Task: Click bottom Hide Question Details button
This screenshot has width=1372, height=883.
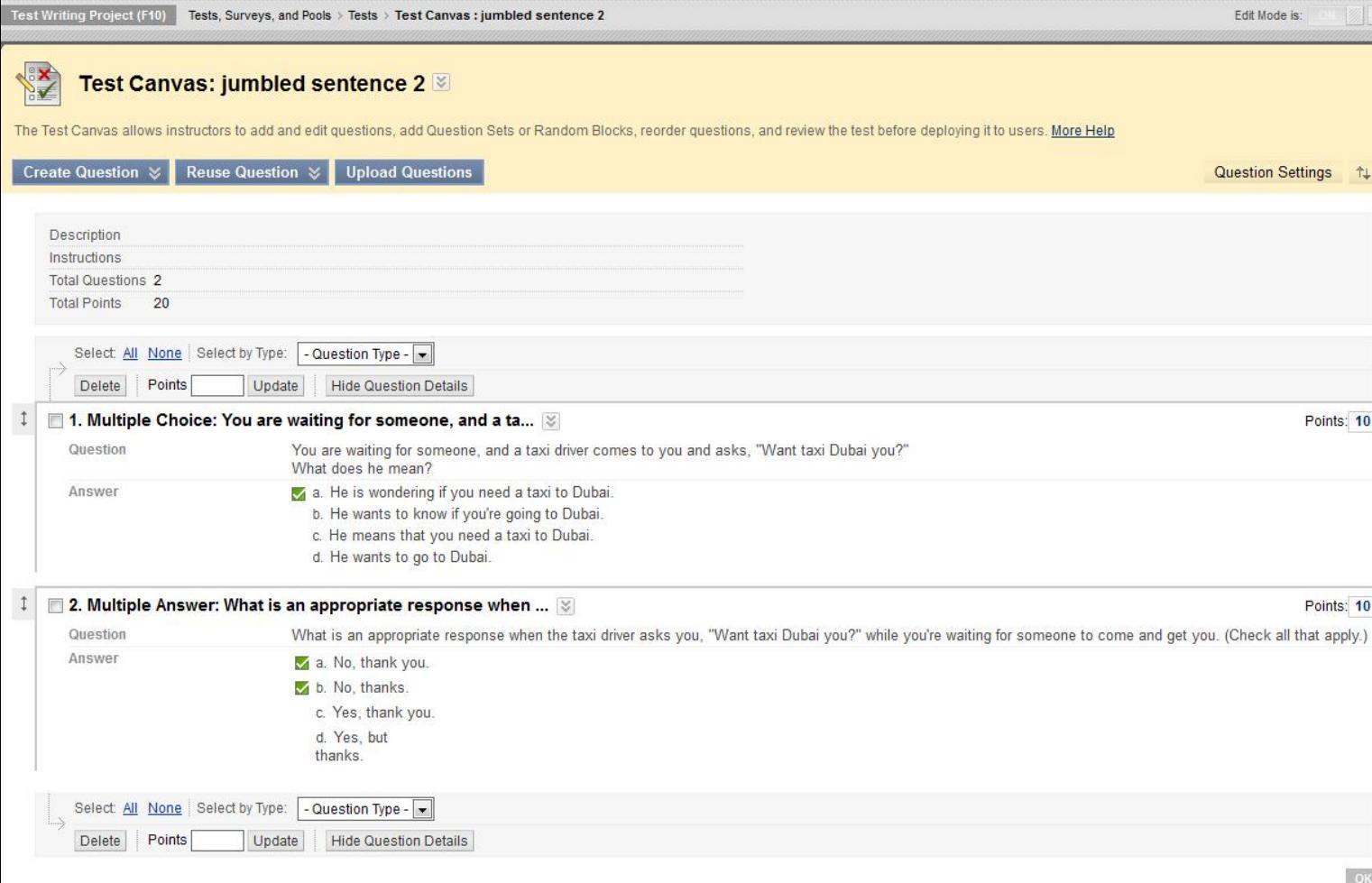Action: pyautogui.click(x=399, y=841)
